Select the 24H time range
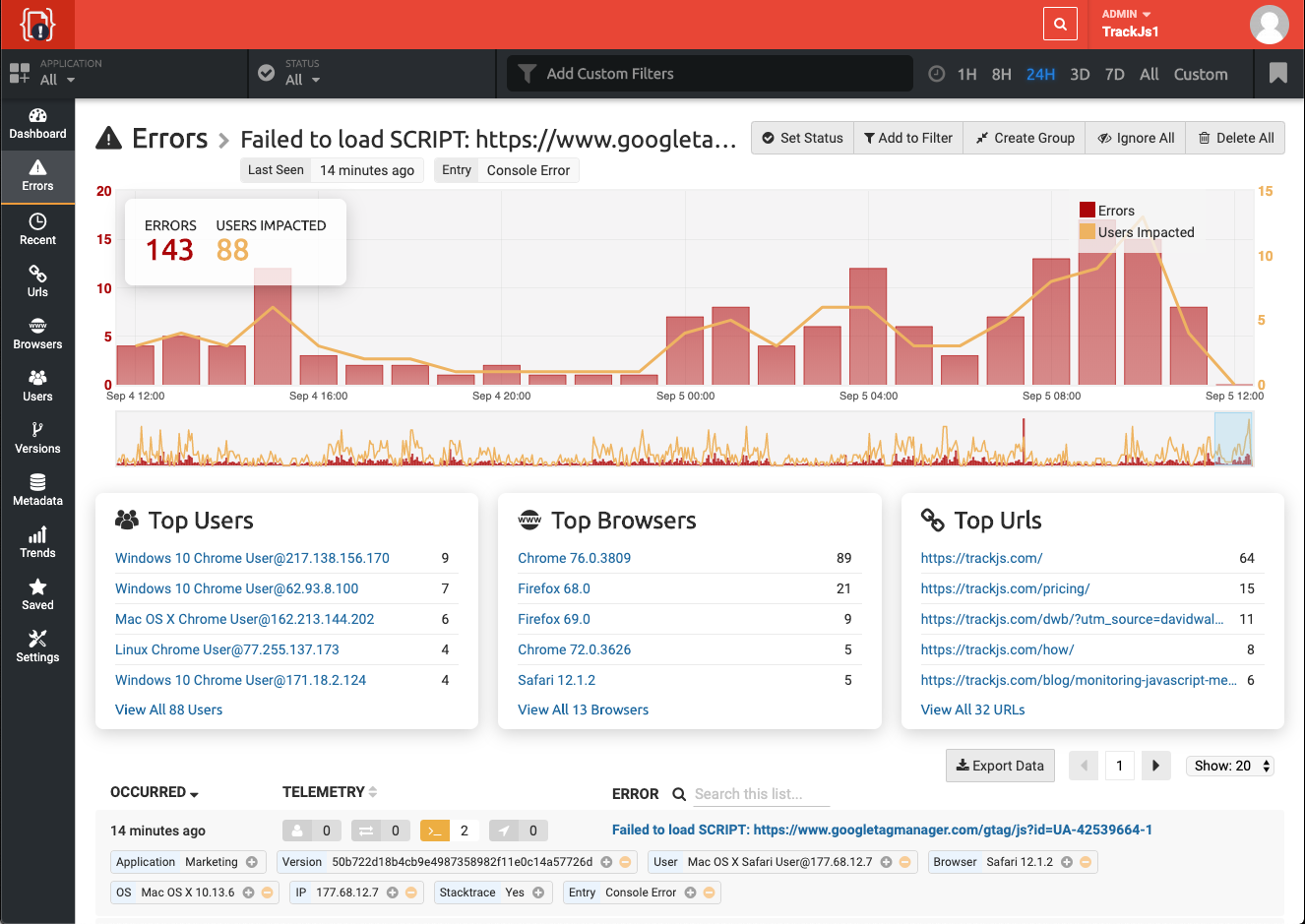1305x924 pixels. point(1040,74)
